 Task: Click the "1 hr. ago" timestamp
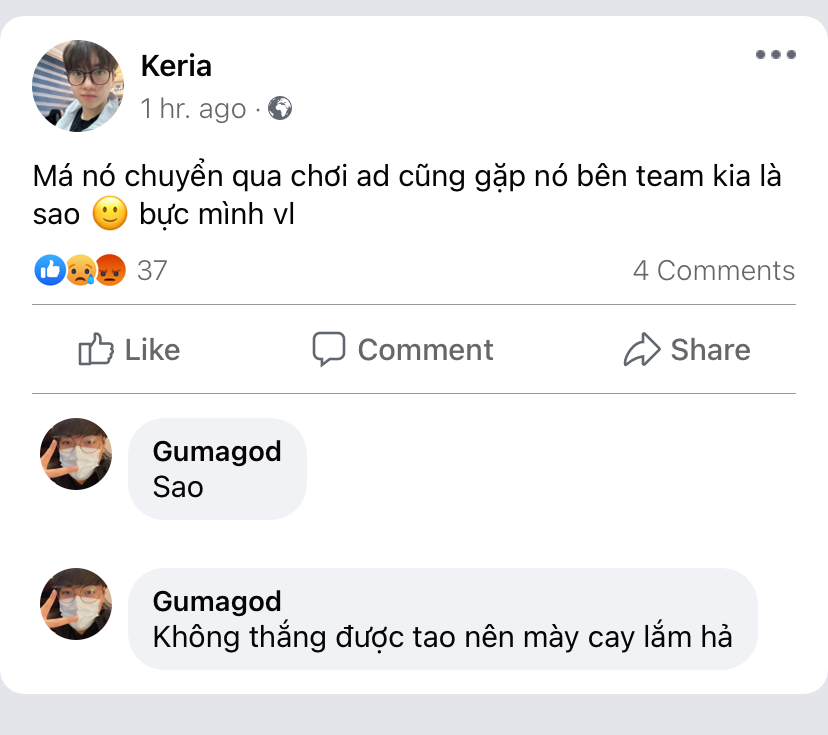[x=193, y=108]
